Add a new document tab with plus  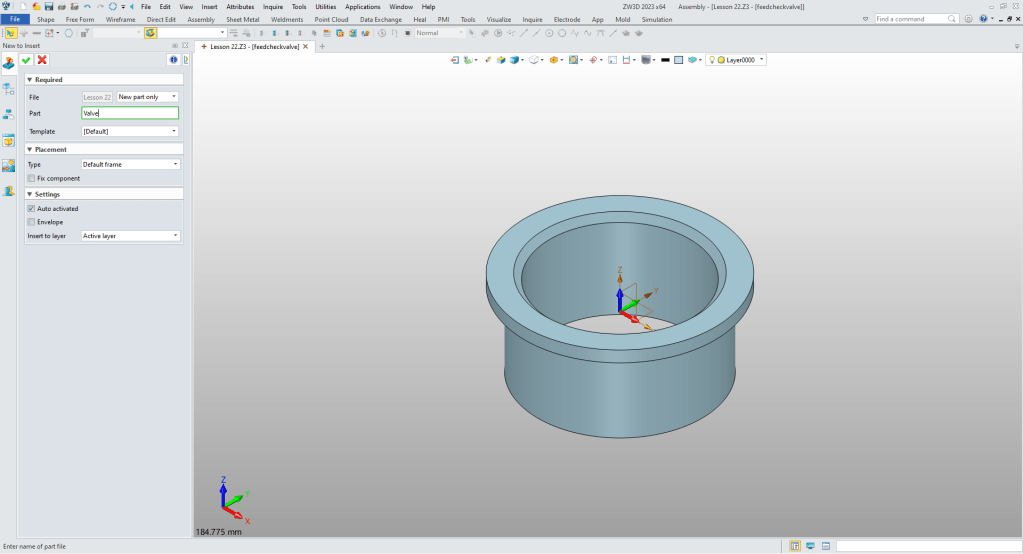pyautogui.click(x=322, y=46)
